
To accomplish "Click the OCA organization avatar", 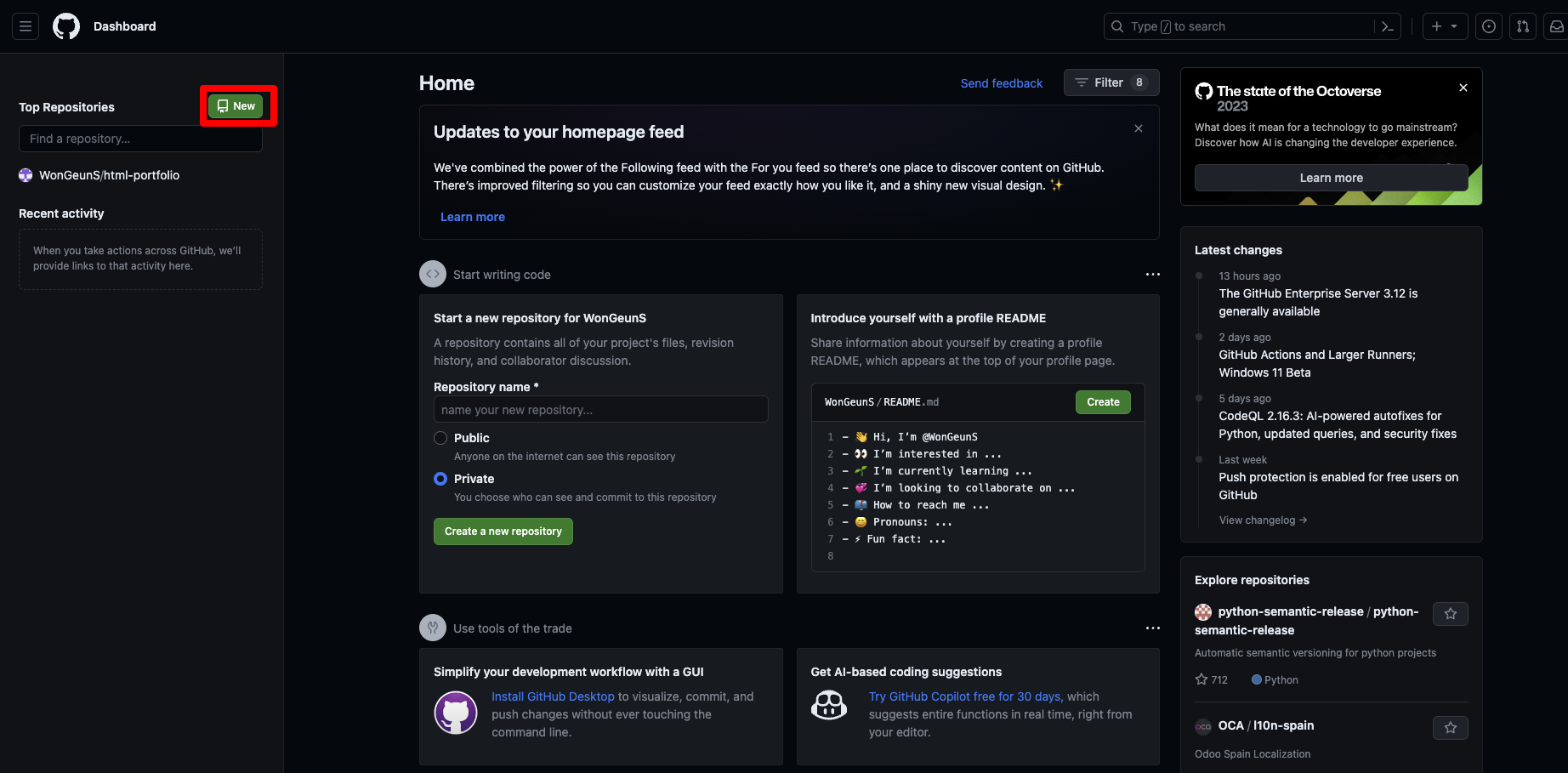I will tap(1203, 726).
